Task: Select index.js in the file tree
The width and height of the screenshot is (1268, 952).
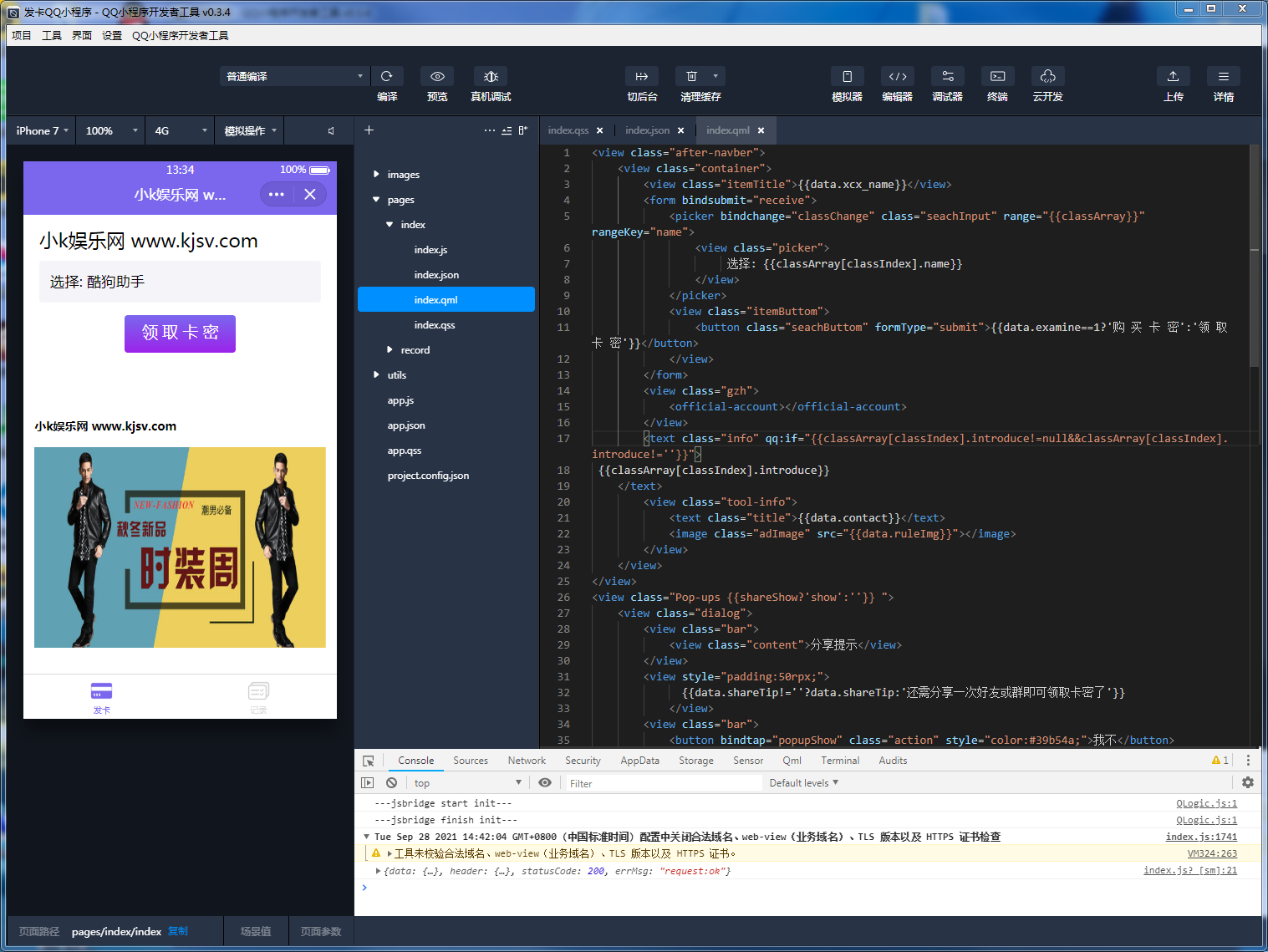Action: [430, 250]
